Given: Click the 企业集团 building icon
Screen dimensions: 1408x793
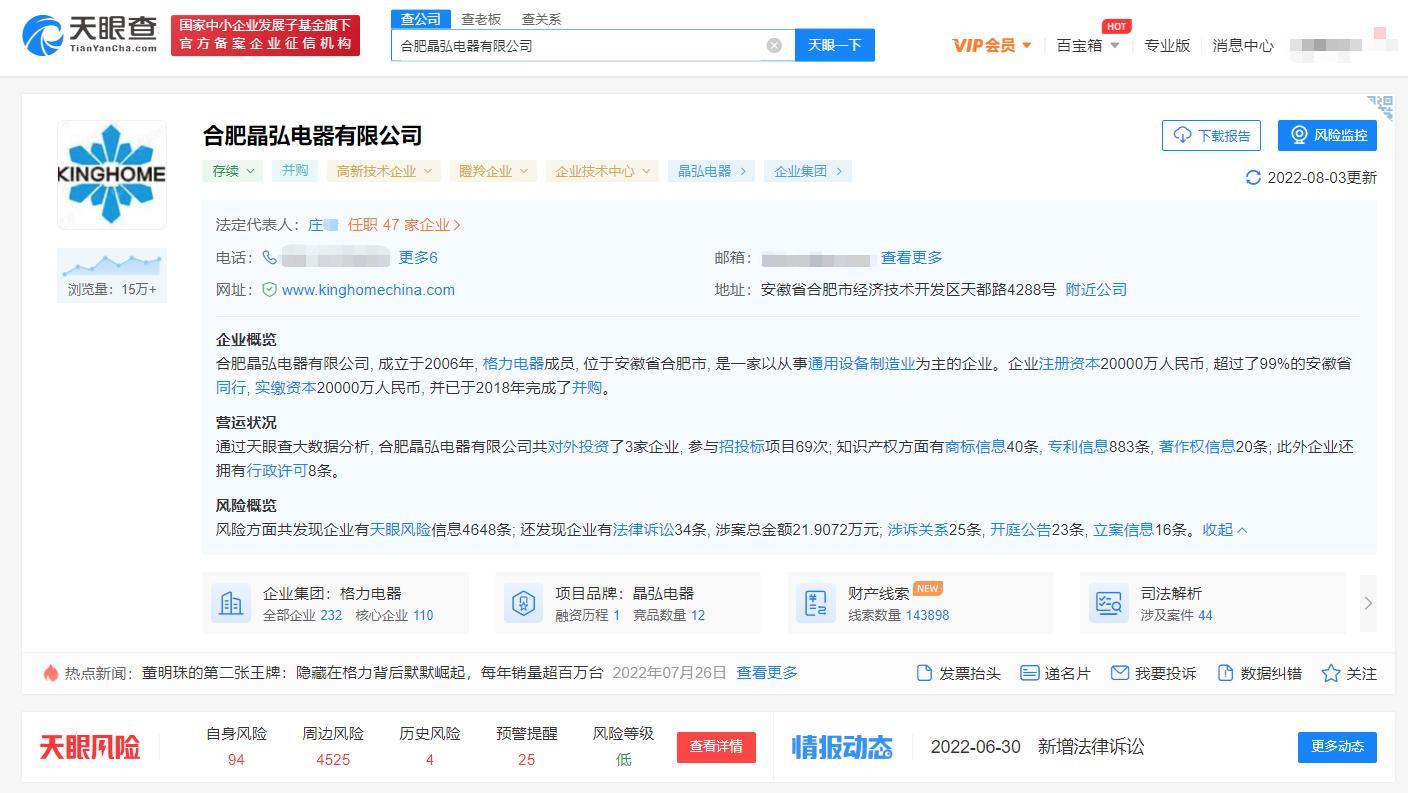Looking at the screenshot, I should 231,603.
